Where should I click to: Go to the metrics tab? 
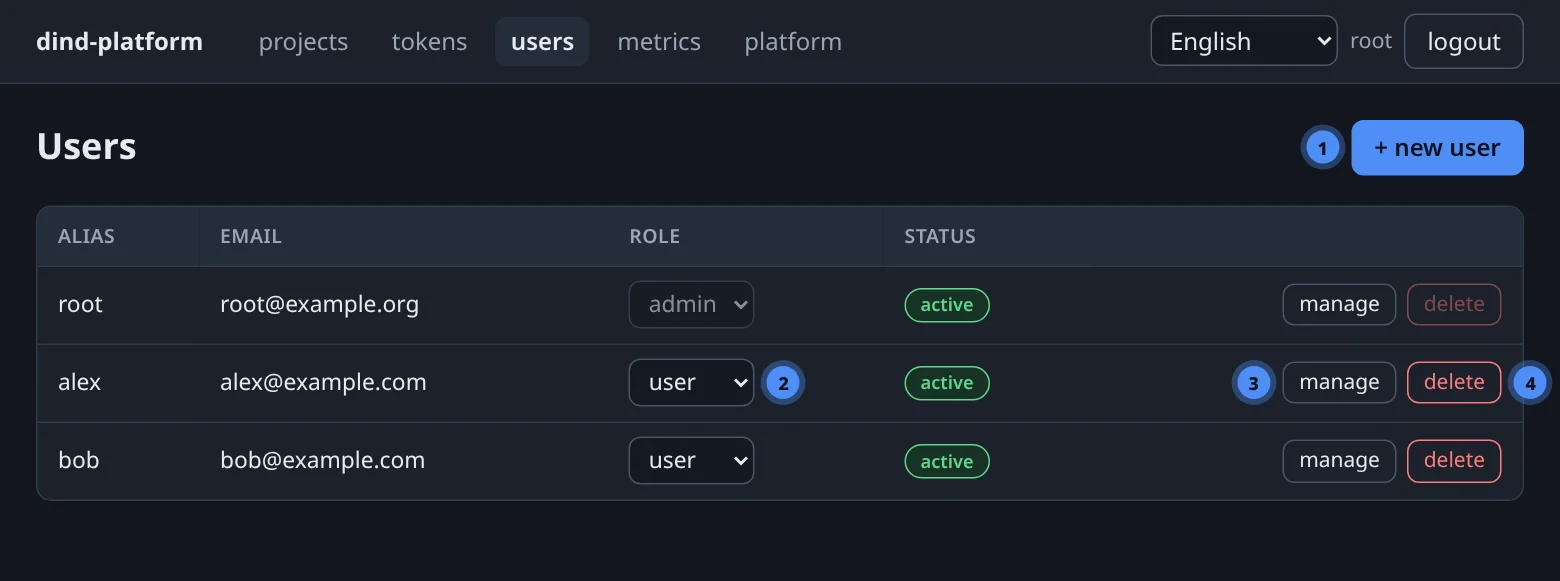click(x=659, y=42)
